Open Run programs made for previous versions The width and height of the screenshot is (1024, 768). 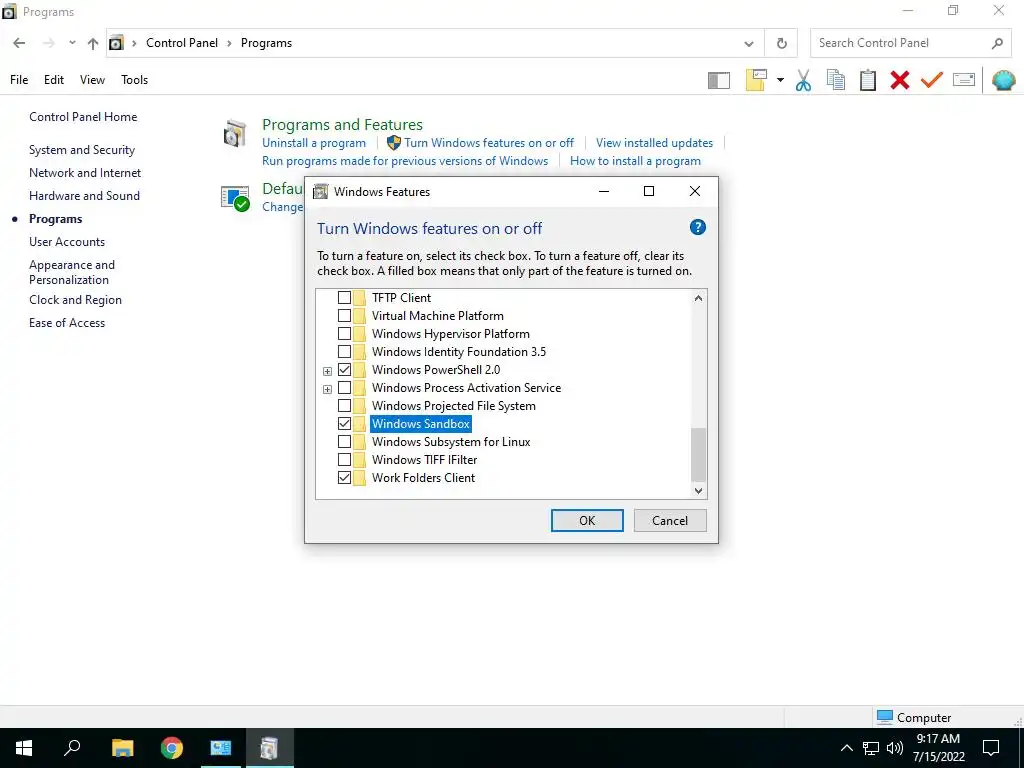(x=405, y=161)
